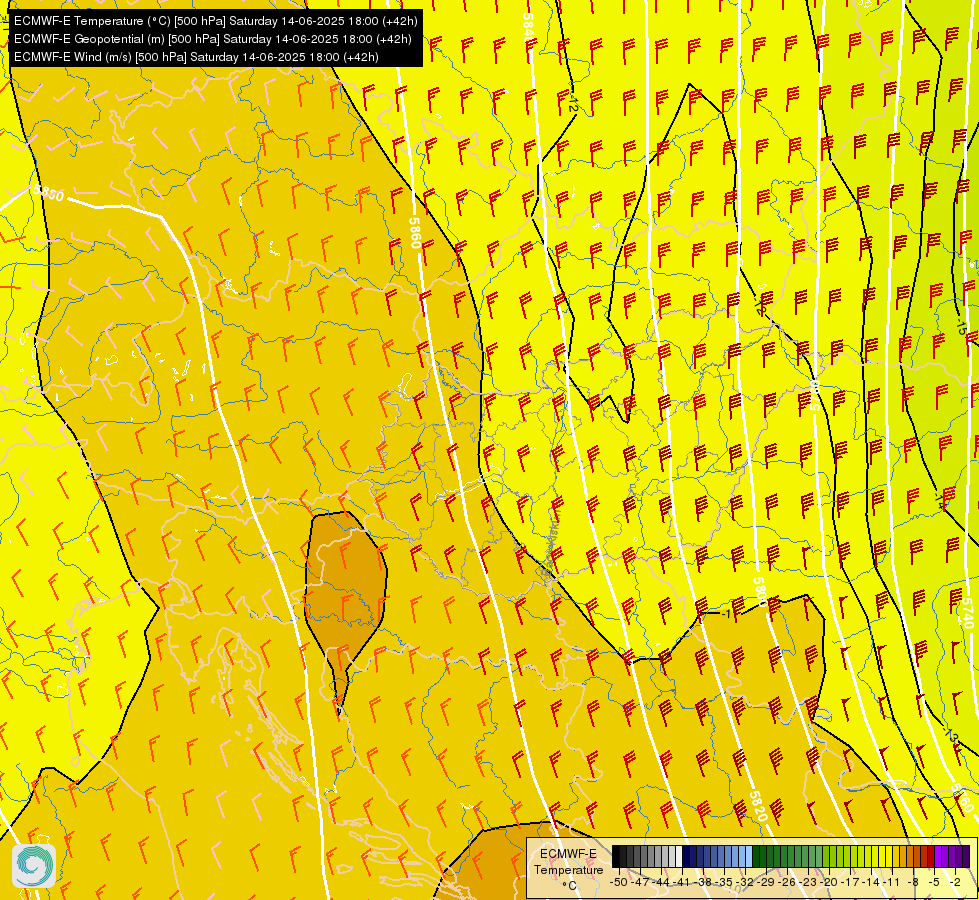Click the -23 legend tick label

808,883
